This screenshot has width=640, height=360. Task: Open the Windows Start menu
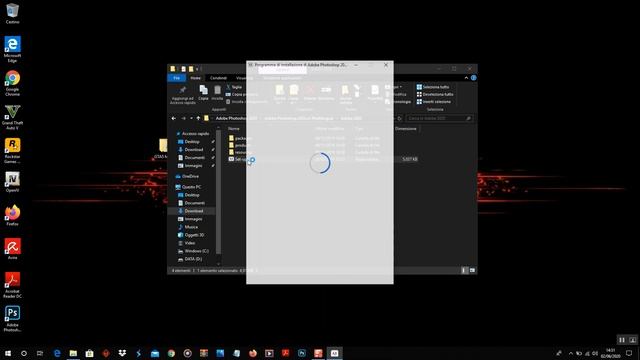click(x=8, y=353)
